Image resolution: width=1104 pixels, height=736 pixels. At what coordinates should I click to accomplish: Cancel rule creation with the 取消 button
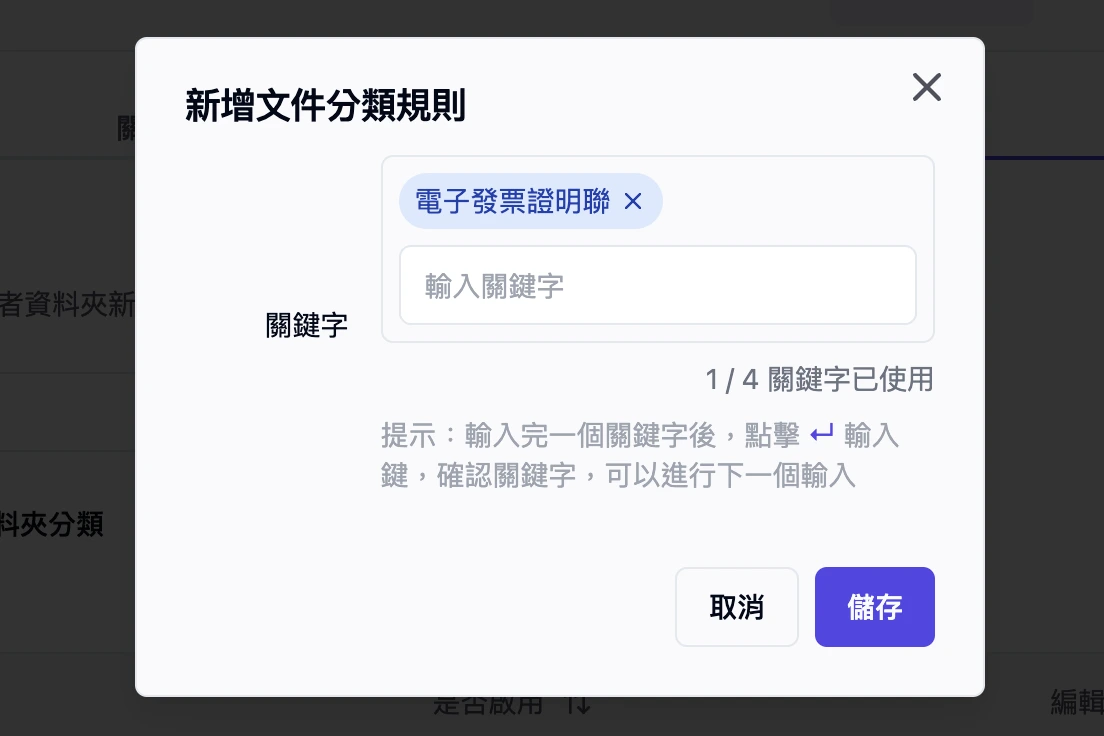click(x=737, y=607)
